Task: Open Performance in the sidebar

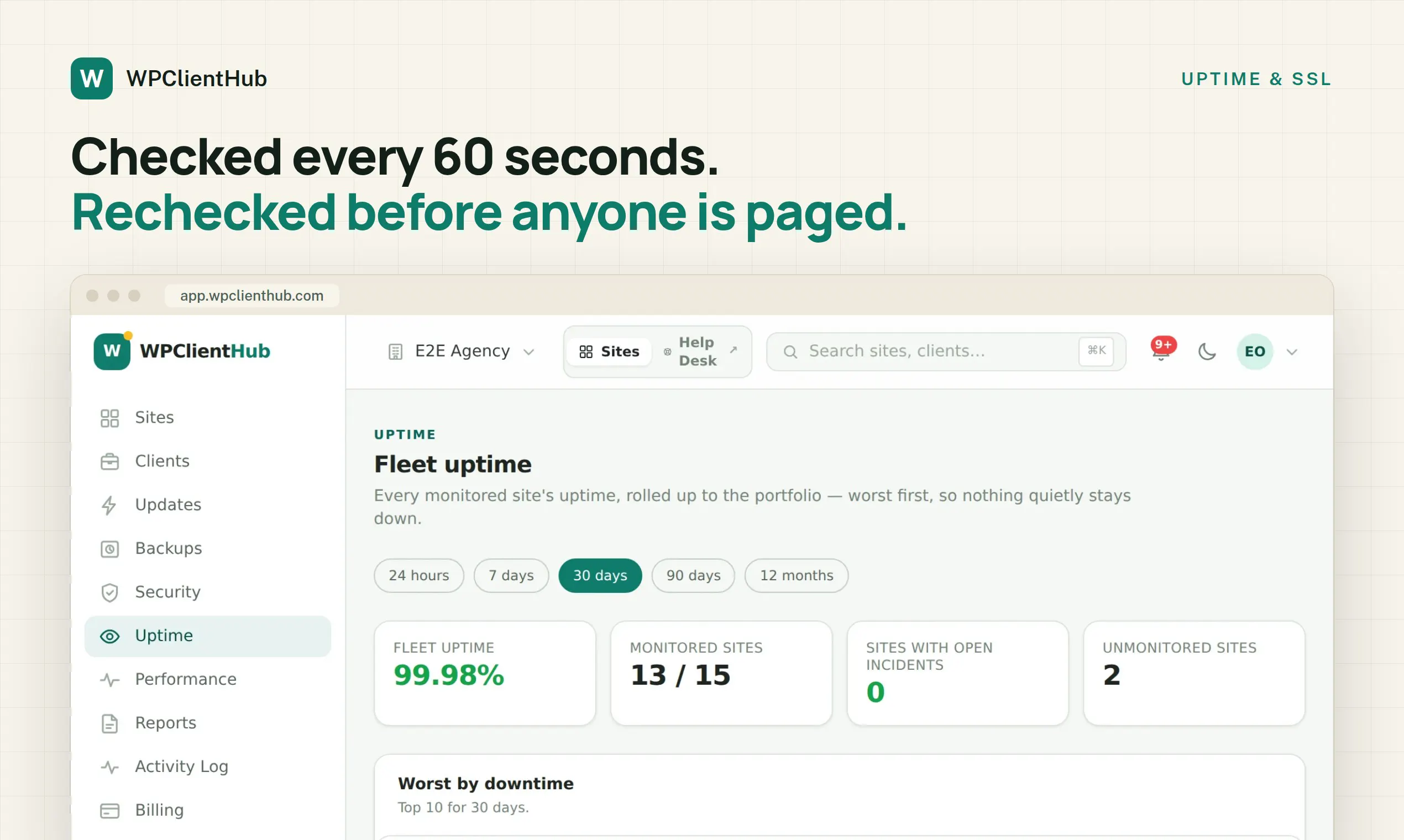Action: 208,680
